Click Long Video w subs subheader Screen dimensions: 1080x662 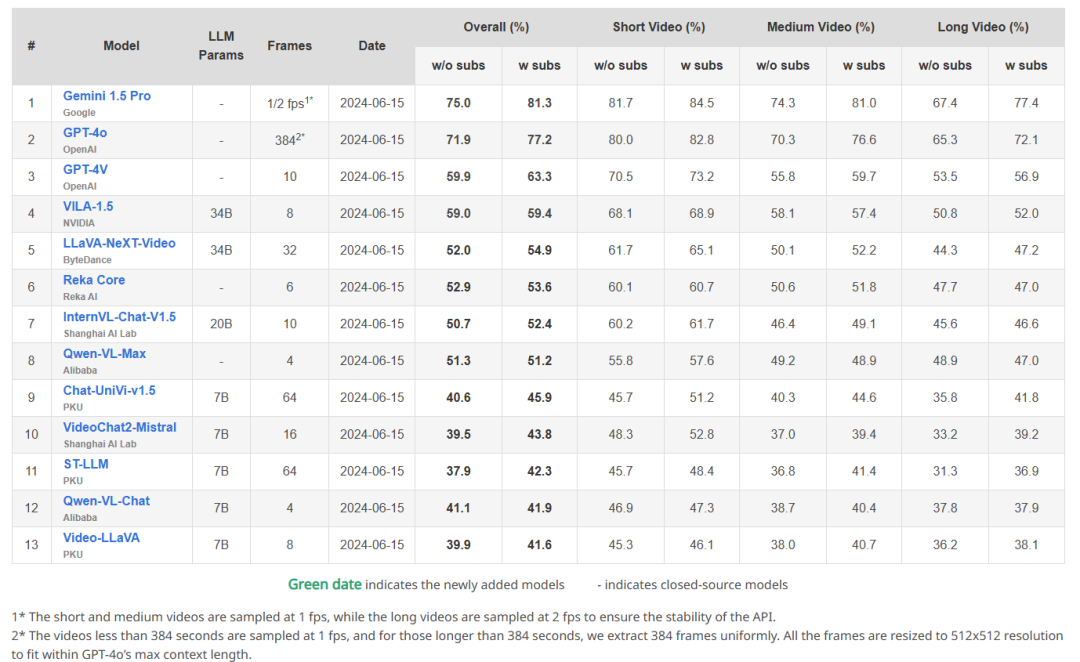coord(1026,65)
